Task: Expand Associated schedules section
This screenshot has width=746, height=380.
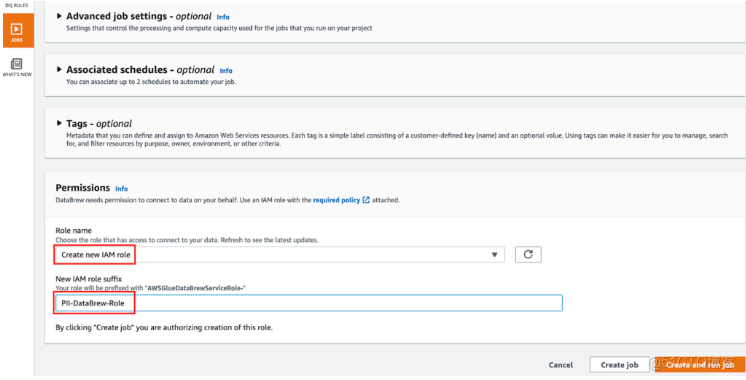Action: [59, 69]
